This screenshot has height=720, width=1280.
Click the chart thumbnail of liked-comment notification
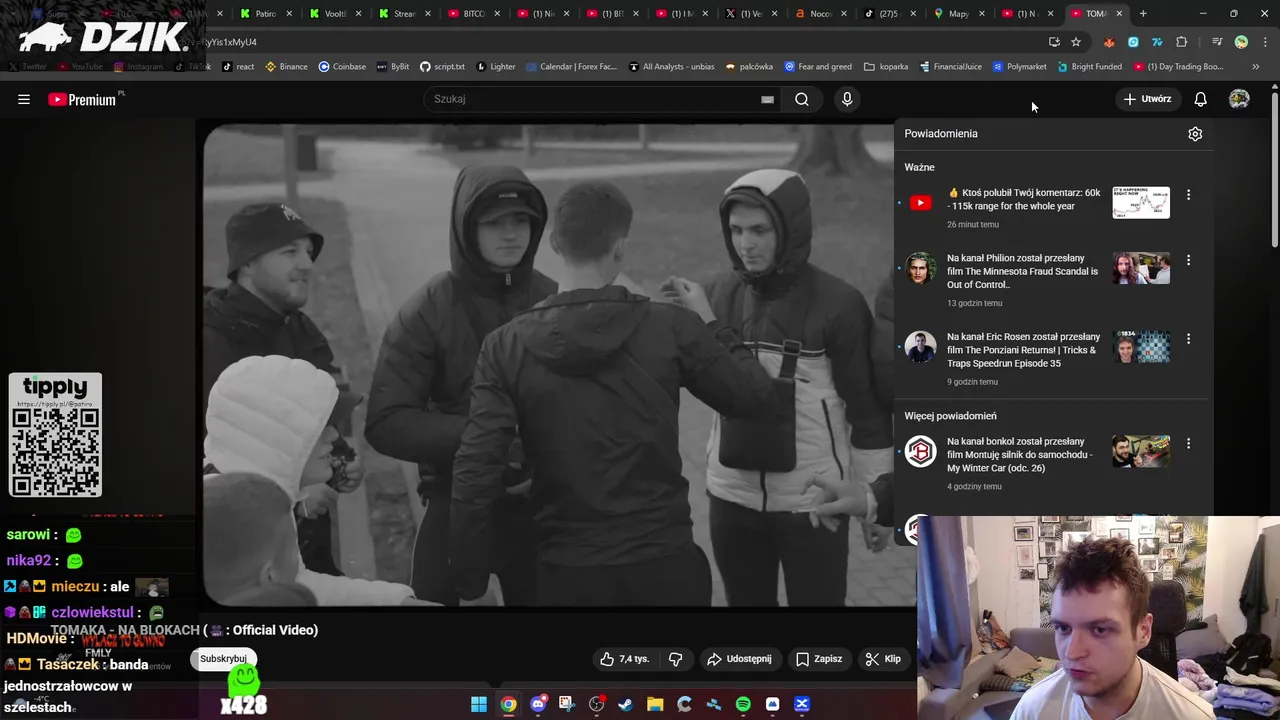(1141, 202)
